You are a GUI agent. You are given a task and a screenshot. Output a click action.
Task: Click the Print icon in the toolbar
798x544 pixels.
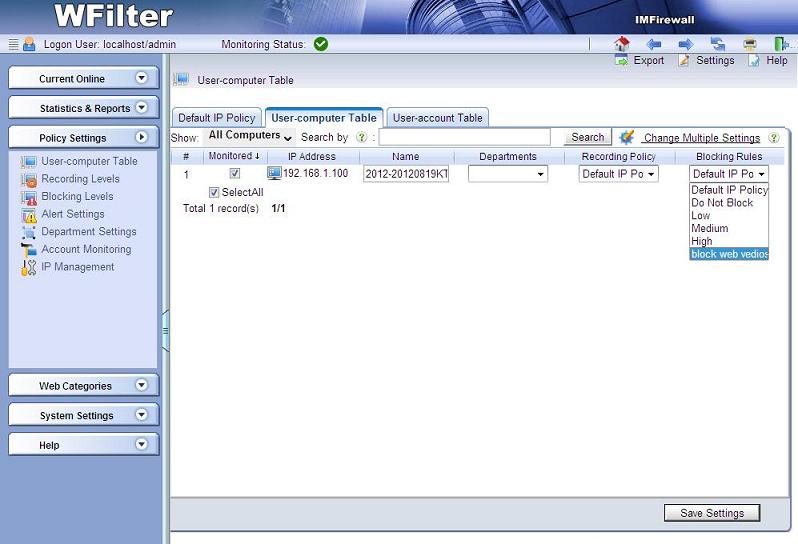pos(750,44)
